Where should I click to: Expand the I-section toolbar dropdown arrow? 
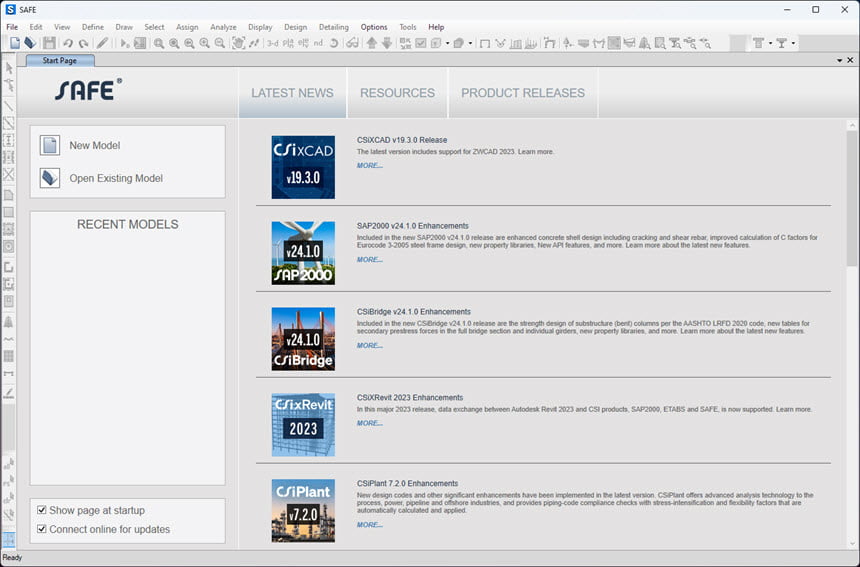(x=770, y=43)
